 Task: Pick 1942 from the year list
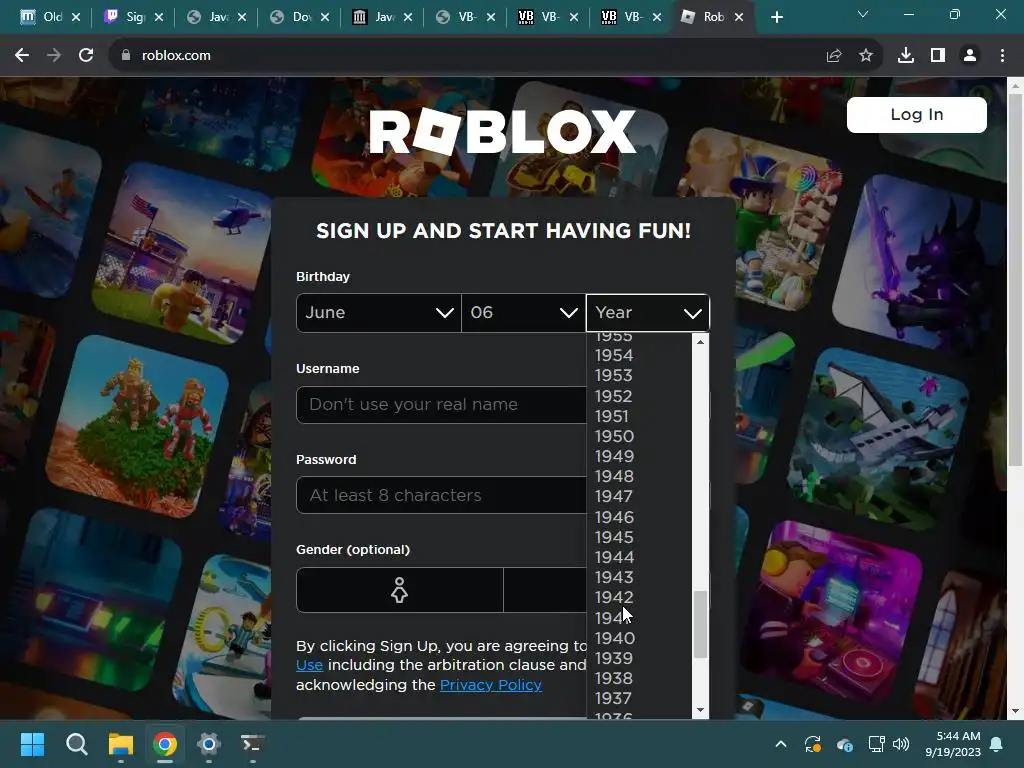click(x=614, y=597)
